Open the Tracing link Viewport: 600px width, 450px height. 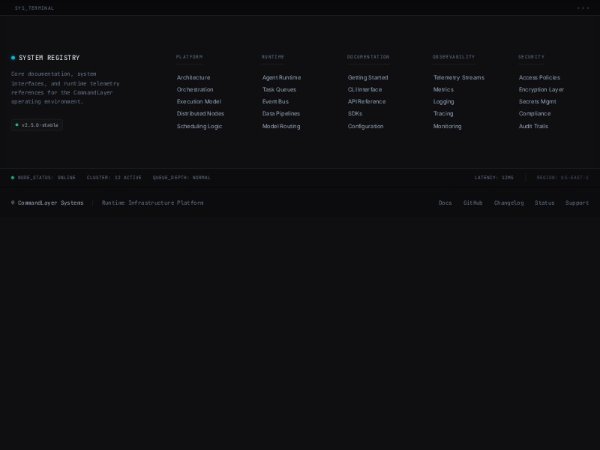point(443,114)
